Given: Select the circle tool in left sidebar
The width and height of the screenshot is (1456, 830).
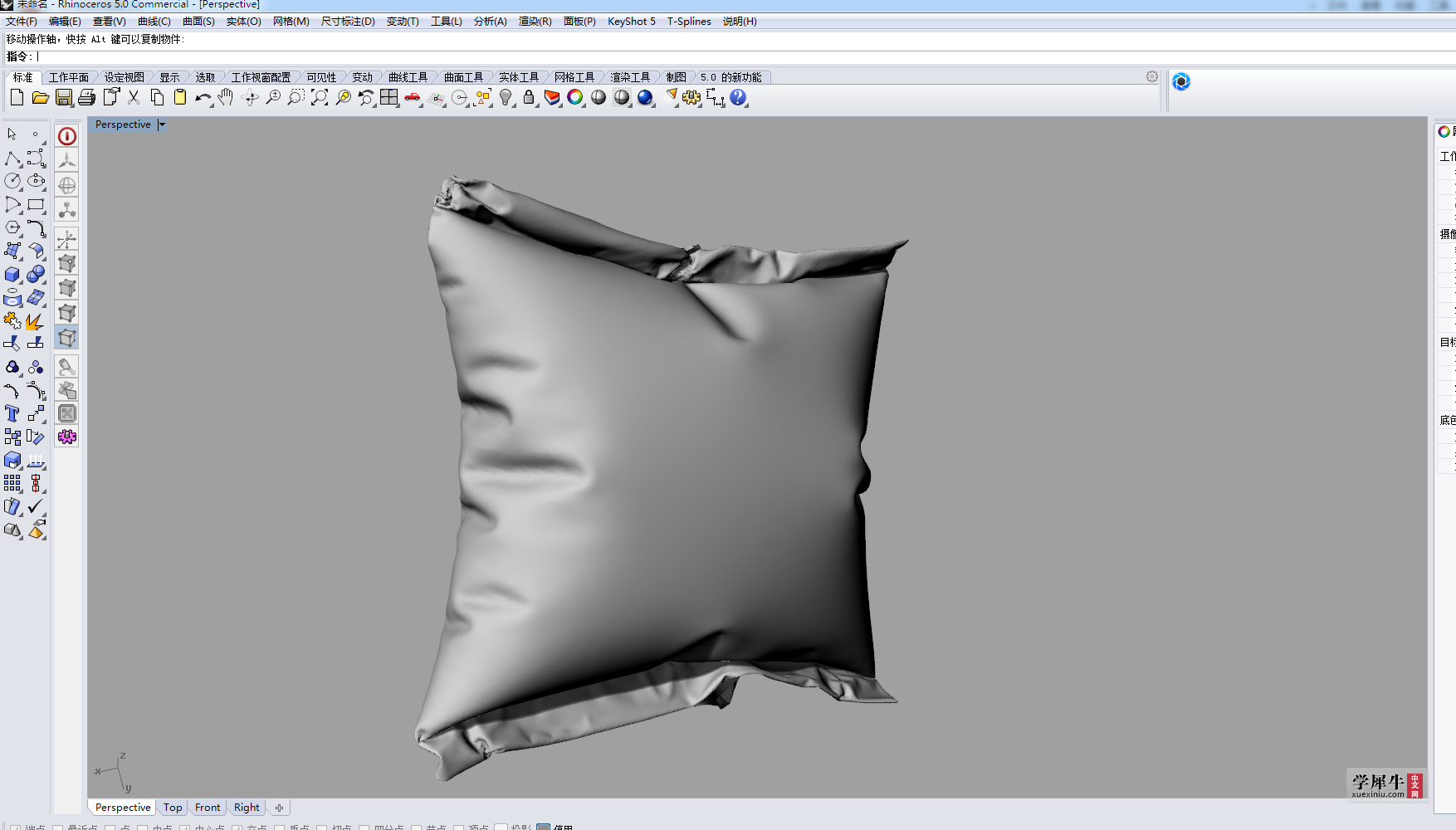Looking at the screenshot, I should pos(12,180).
